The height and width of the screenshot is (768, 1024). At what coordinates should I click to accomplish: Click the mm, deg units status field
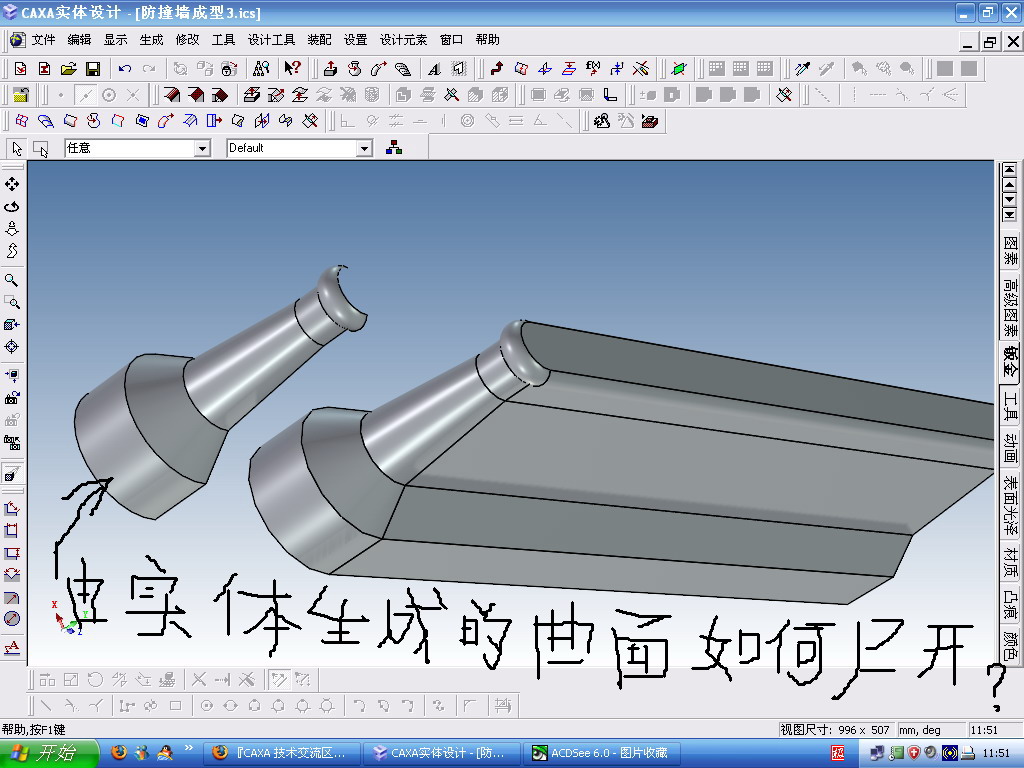(931, 729)
